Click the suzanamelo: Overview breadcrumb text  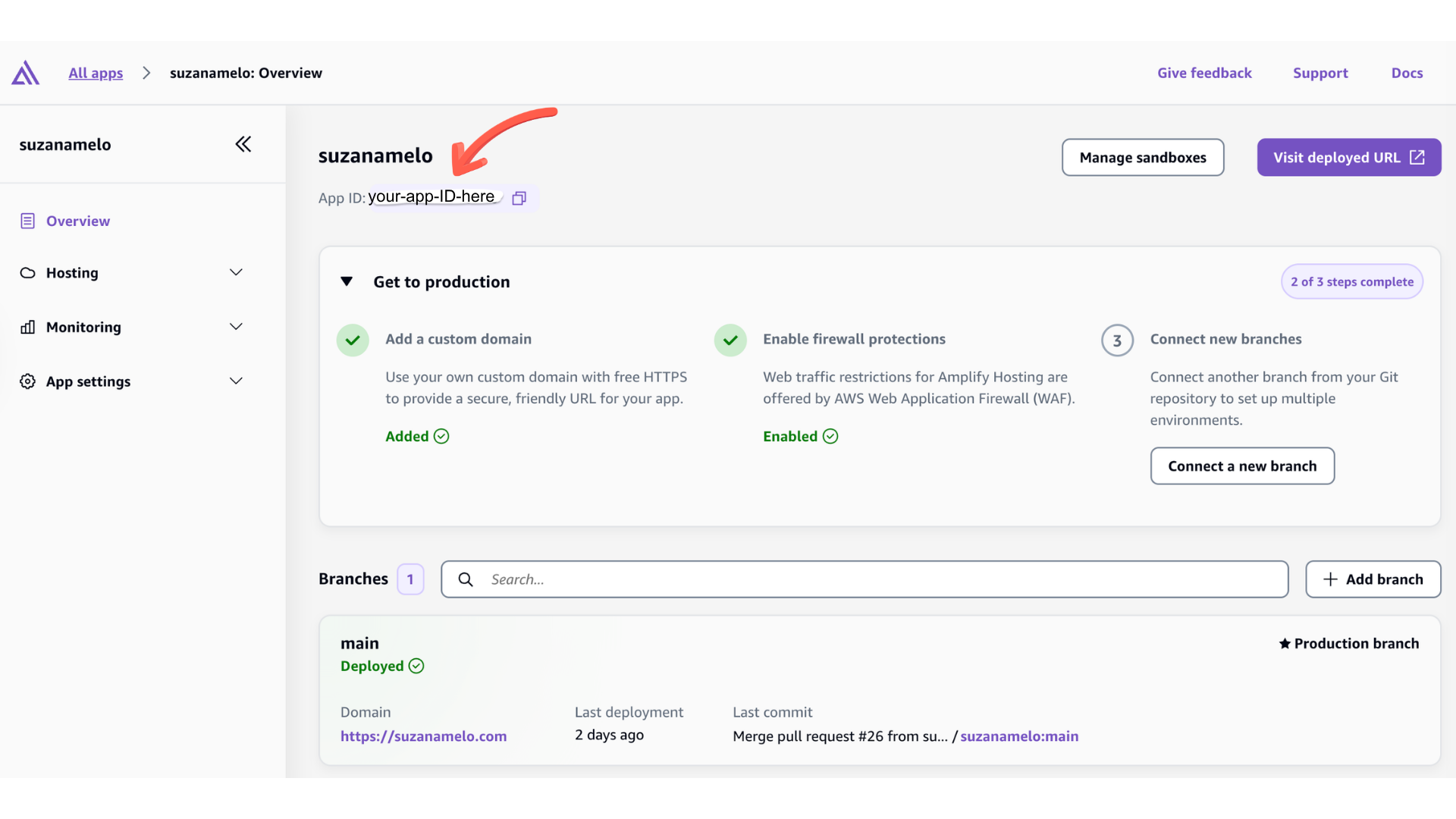246,73
